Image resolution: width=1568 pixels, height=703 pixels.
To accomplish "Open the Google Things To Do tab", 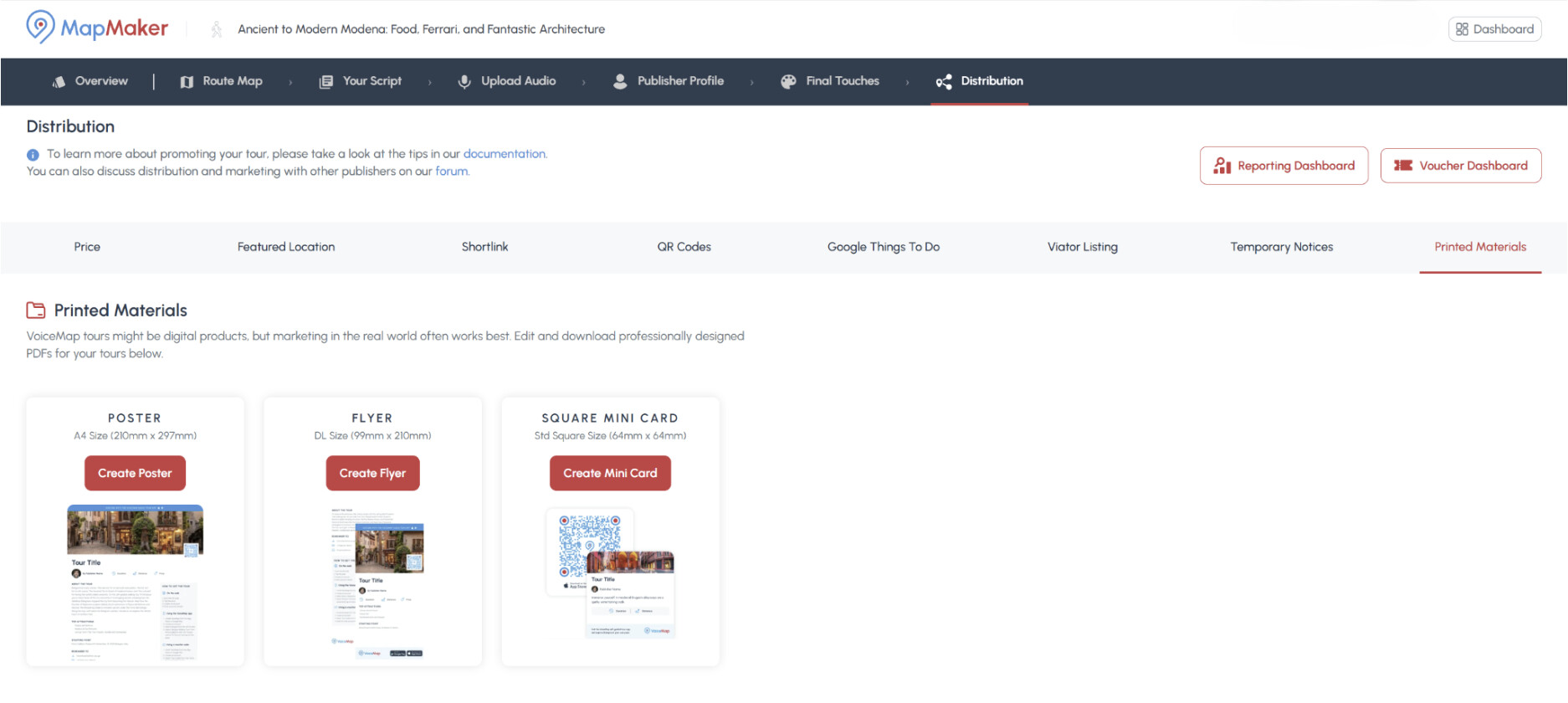I will 884,247.
